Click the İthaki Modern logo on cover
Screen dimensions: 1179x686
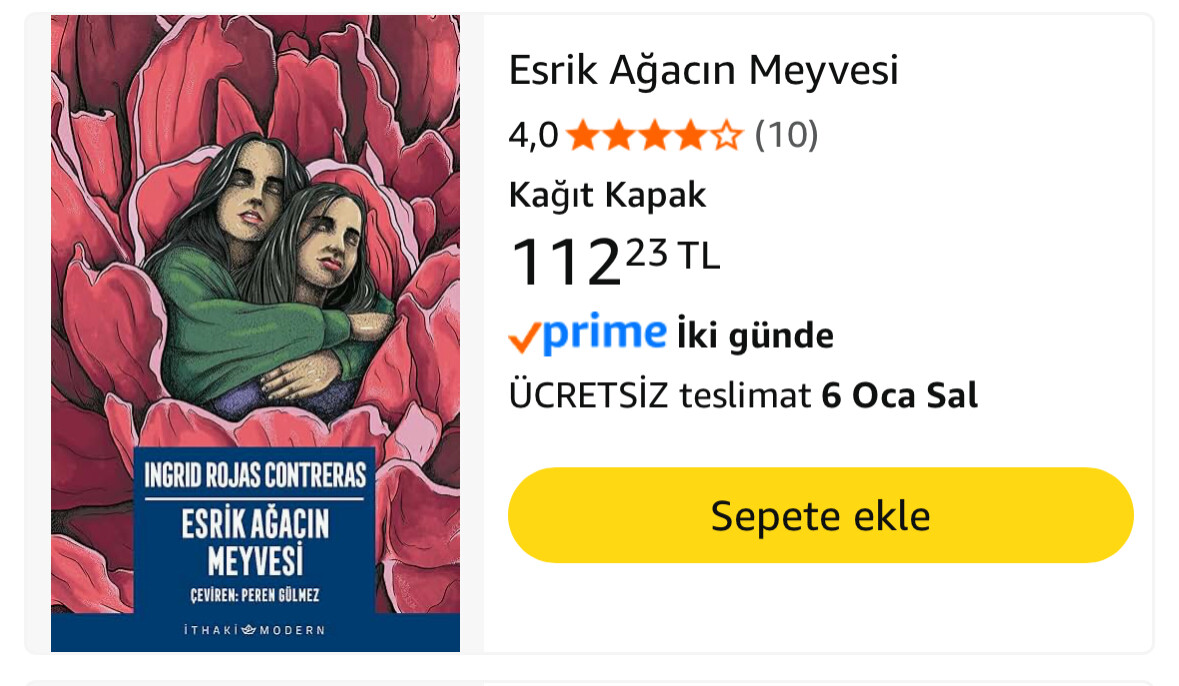click(255, 630)
